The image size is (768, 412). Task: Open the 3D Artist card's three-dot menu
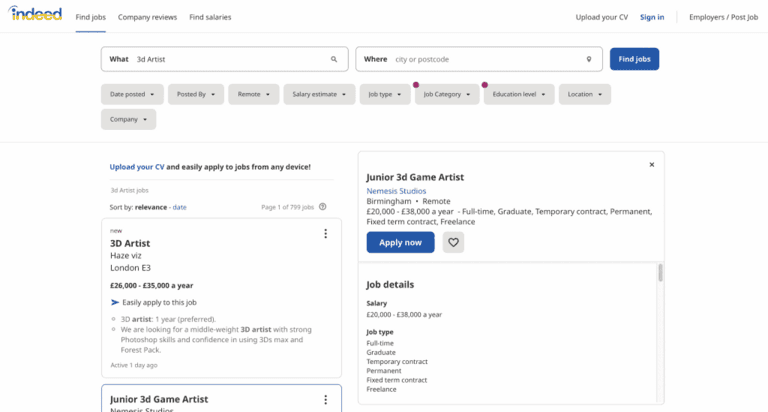click(x=326, y=234)
